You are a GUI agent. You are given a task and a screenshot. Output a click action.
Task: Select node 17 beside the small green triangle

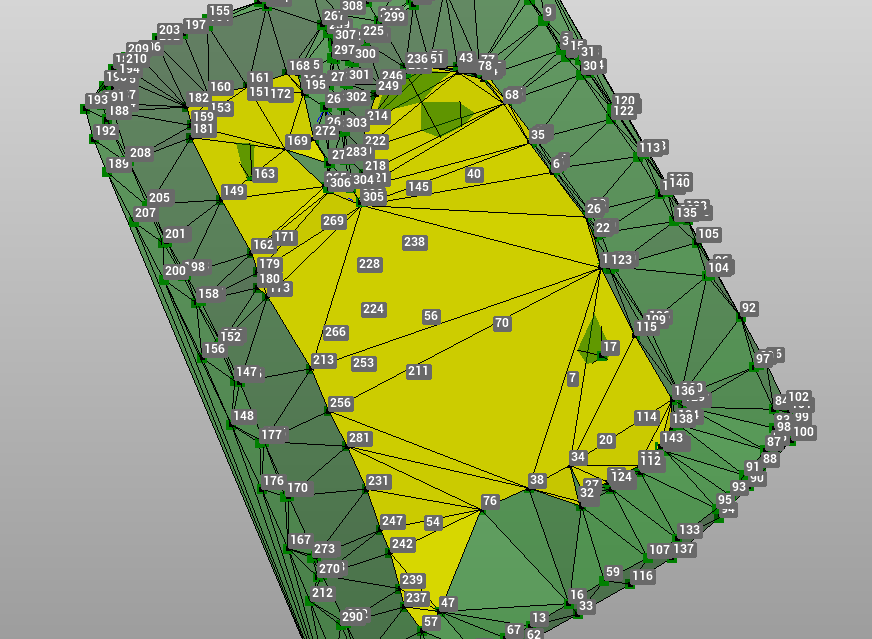(x=608, y=346)
